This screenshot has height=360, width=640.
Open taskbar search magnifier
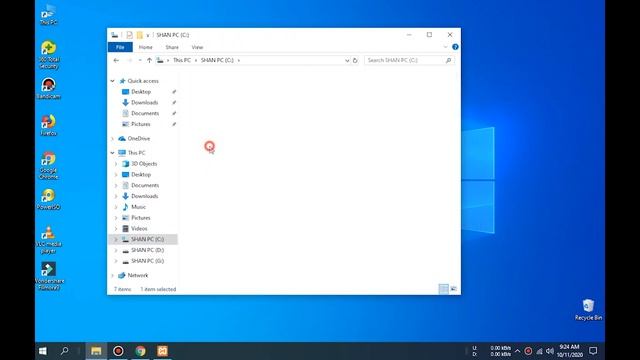(x=64, y=351)
